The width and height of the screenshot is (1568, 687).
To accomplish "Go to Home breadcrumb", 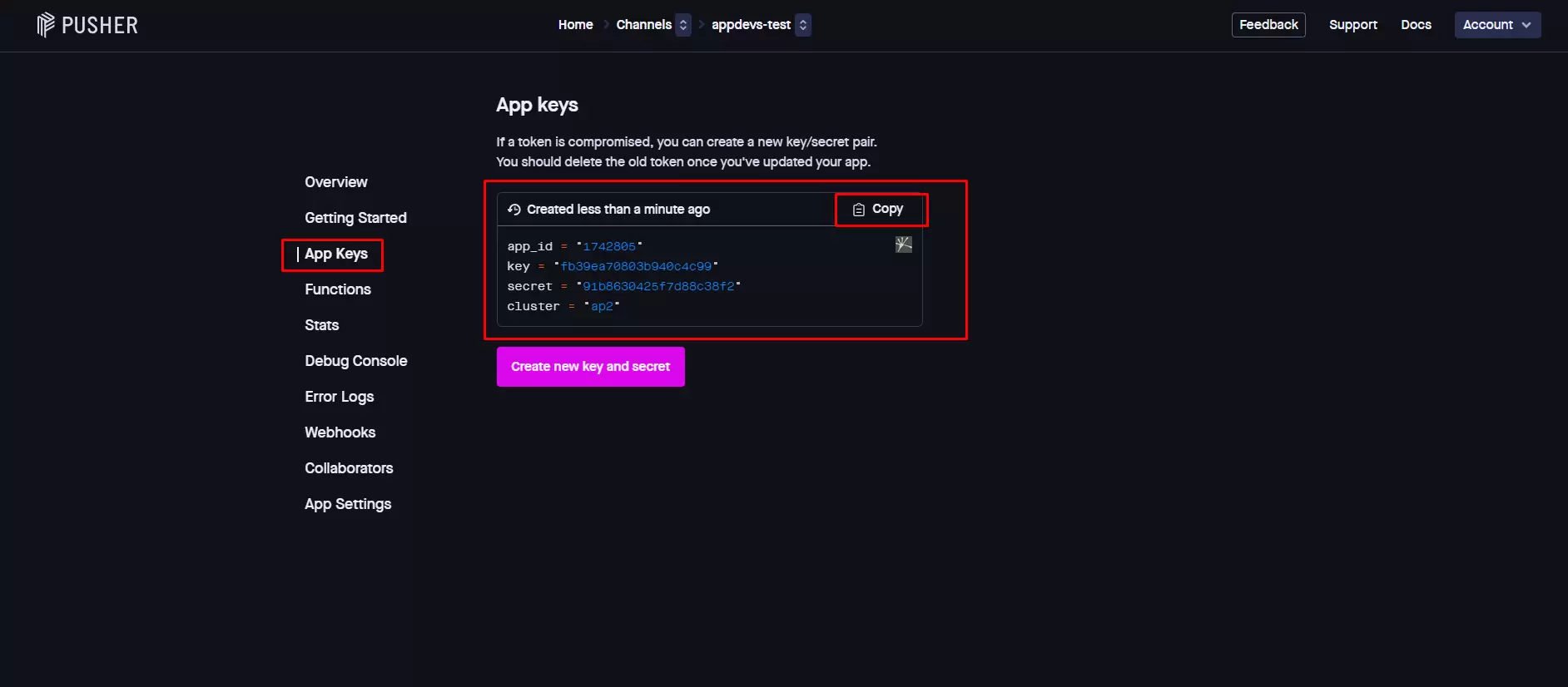I will coord(575,25).
